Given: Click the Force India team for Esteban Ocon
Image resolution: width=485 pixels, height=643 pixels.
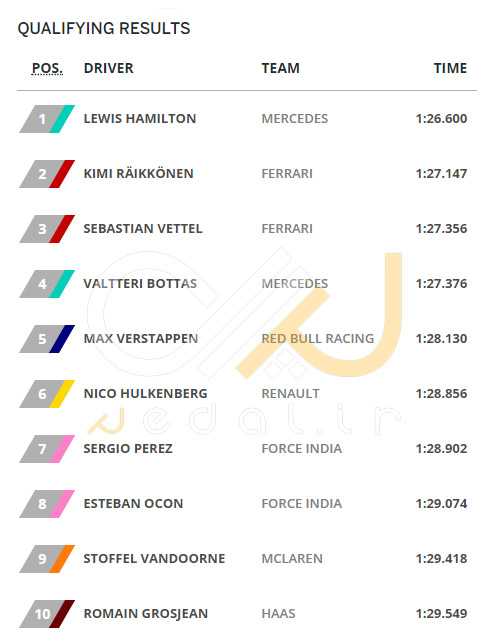Looking at the screenshot, I should click(x=302, y=504).
